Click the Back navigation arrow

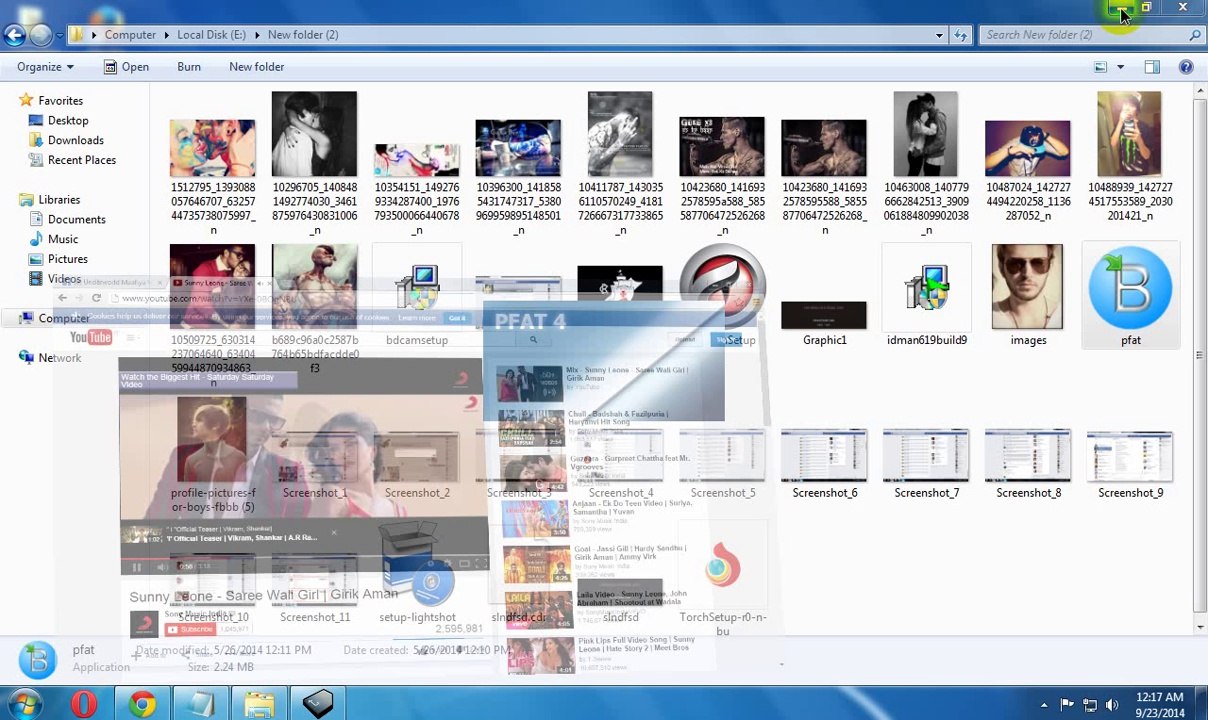(14, 34)
